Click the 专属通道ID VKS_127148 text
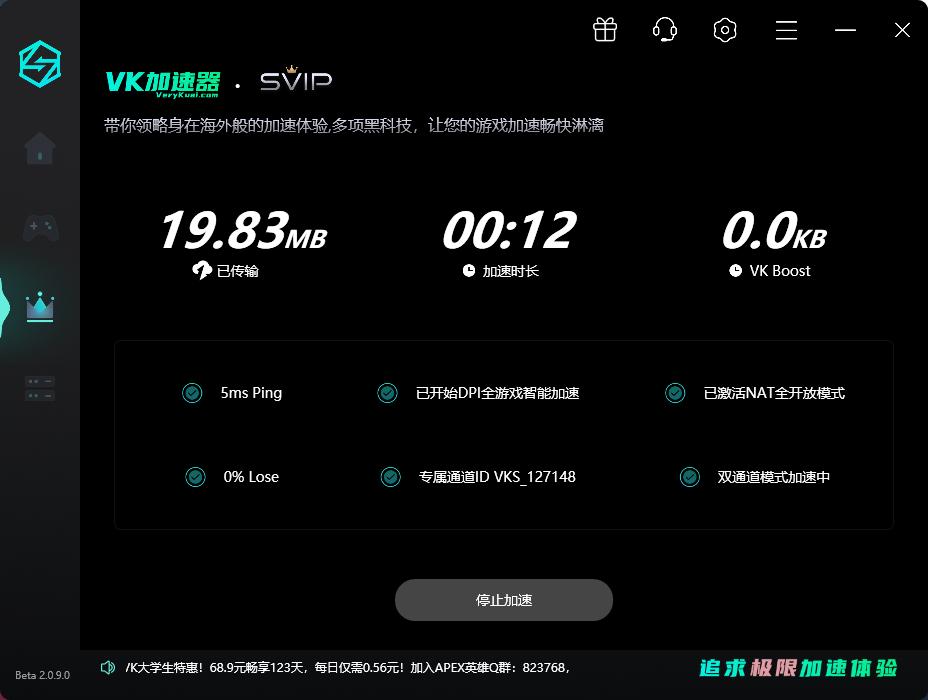The height and width of the screenshot is (700, 928). pos(497,477)
